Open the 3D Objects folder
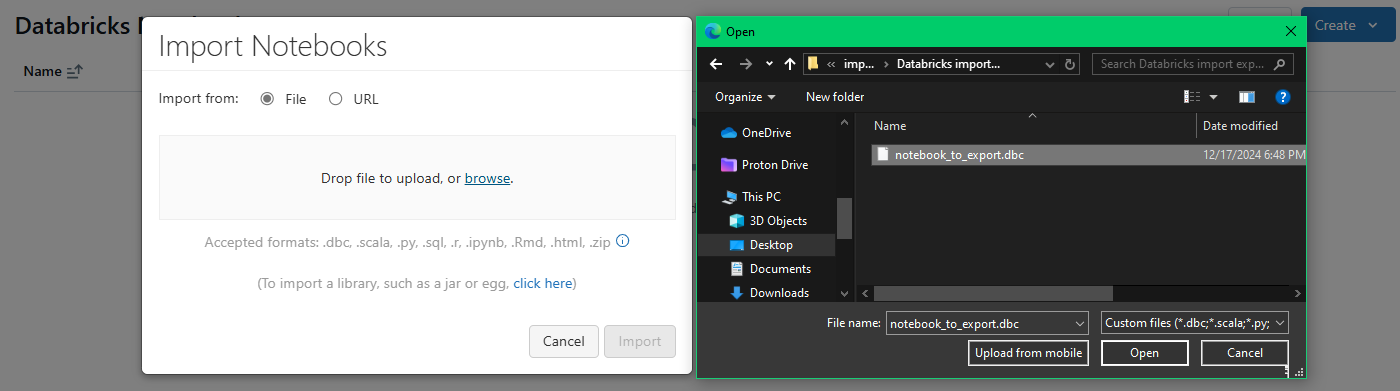This screenshot has height=391, width=1400. click(778, 221)
